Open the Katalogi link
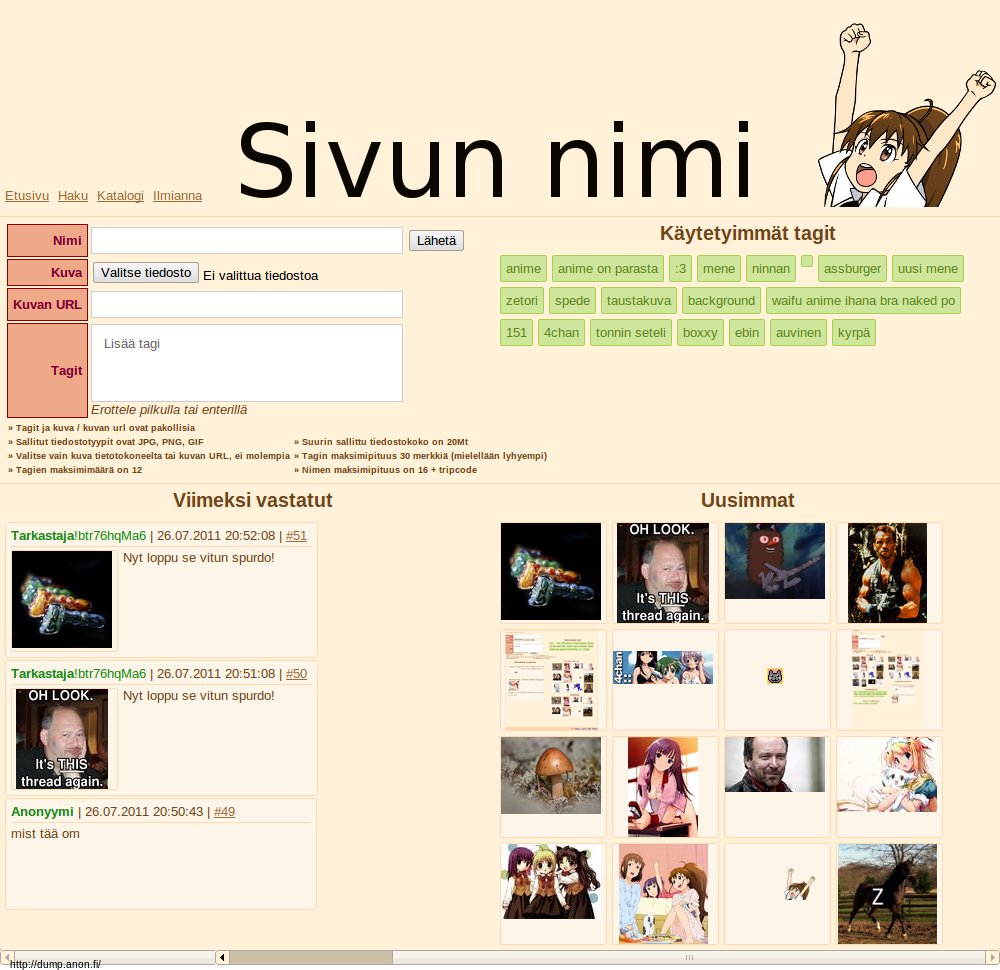The width and height of the screenshot is (1000, 970). 120,196
